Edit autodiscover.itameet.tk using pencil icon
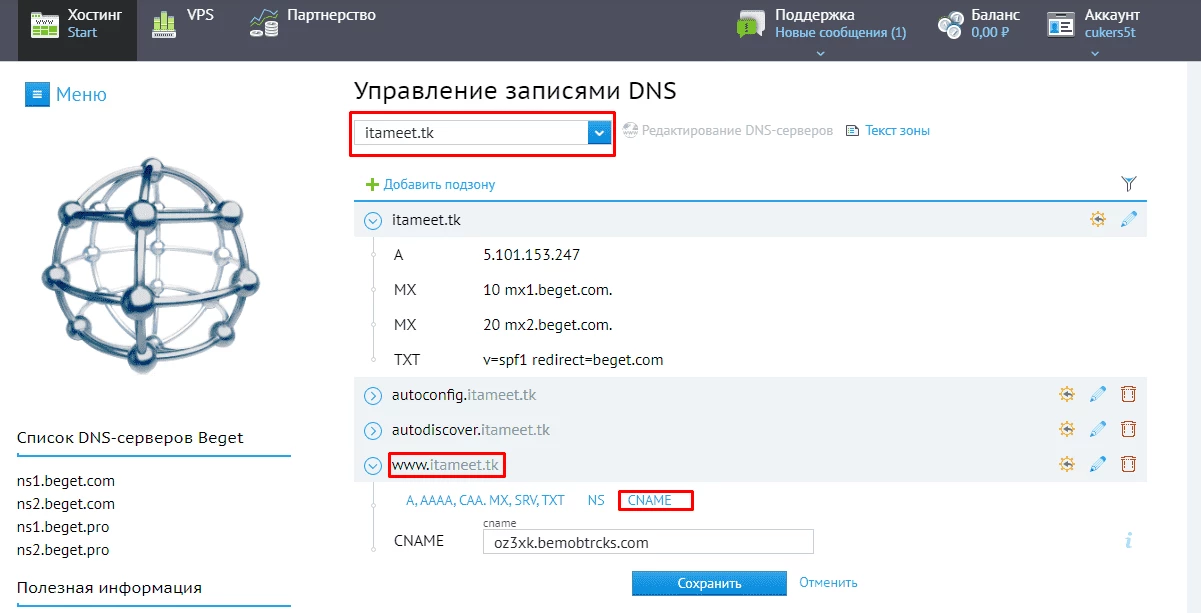 pyautogui.click(x=1098, y=430)
